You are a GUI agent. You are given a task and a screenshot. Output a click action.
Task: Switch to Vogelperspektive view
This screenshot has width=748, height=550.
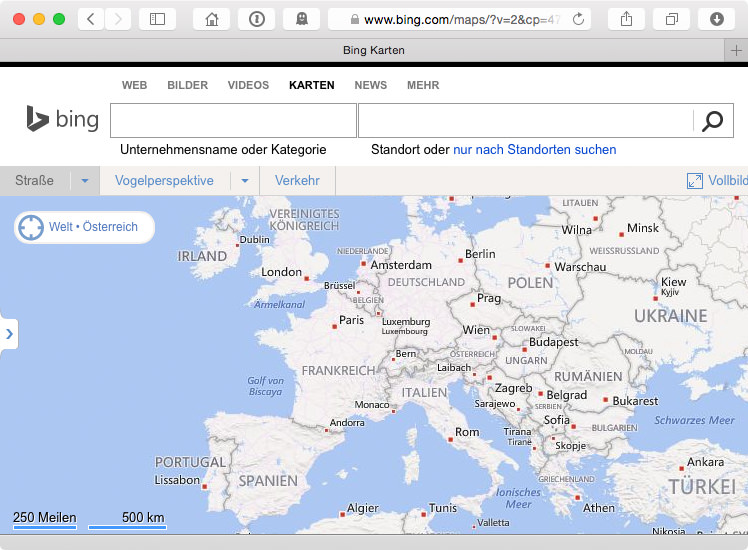[x=164, y=181]
